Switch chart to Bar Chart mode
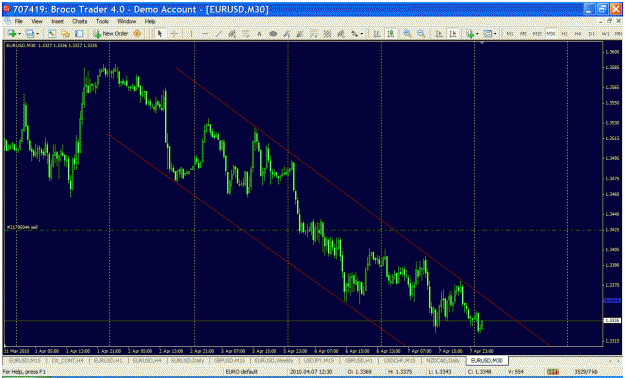 [376, 34]
